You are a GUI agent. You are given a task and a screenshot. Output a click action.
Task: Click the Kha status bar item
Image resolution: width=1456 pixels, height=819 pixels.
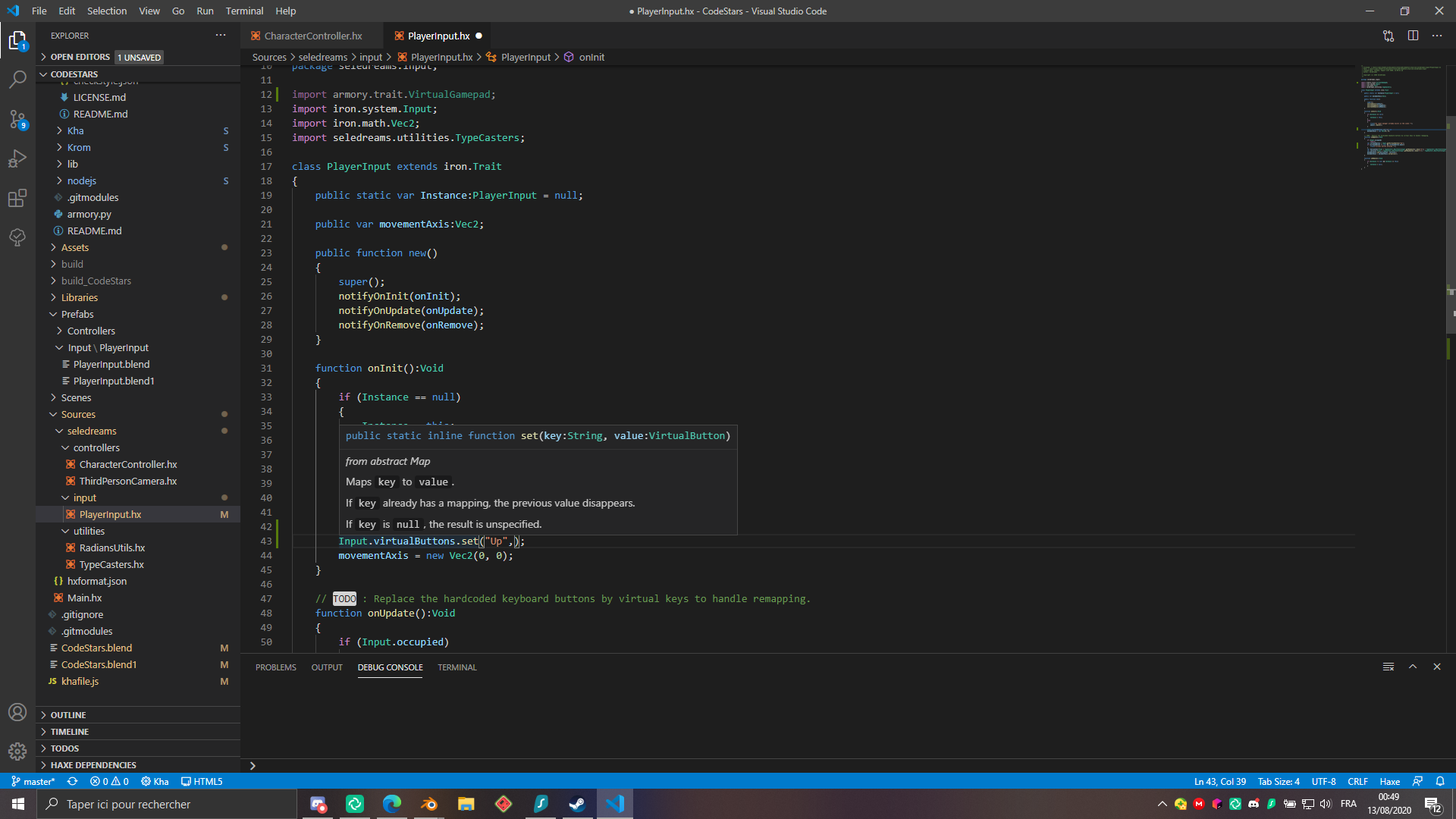(155, 781)
